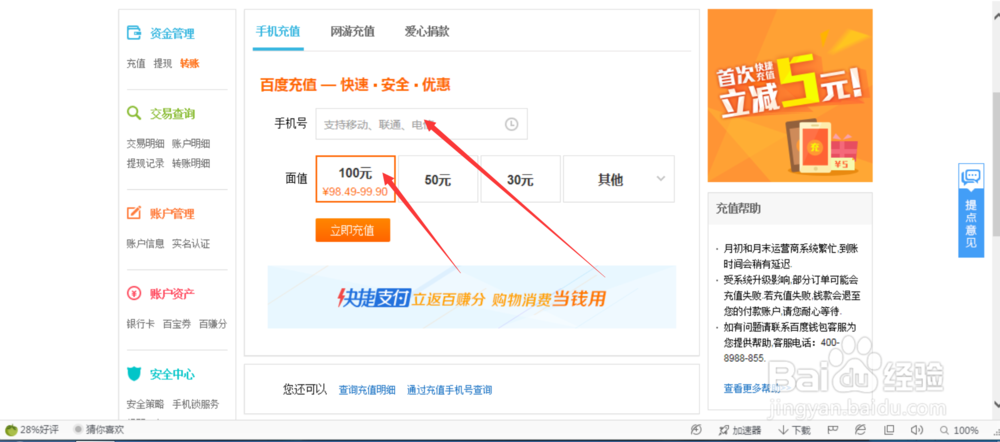This screenshot has height=442, width=1000.
Task: Click the 猜你喜欢 dot icon
Action: point(78,430)
